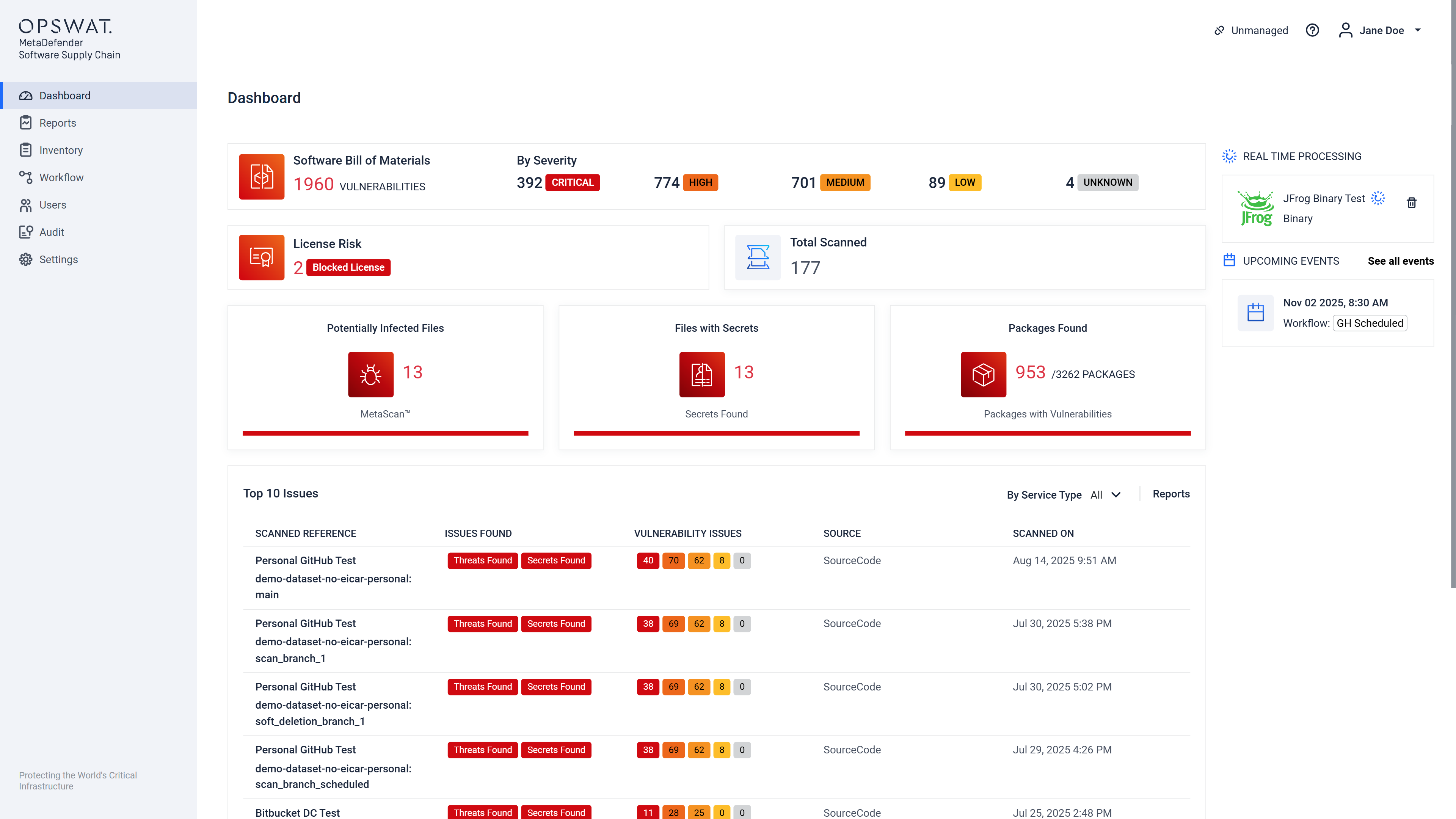Image resolution: width=1456 pixels, height=819 pixels.
Task: Click the Software Bill of Materials icon
Action: (x=262, y=176)
